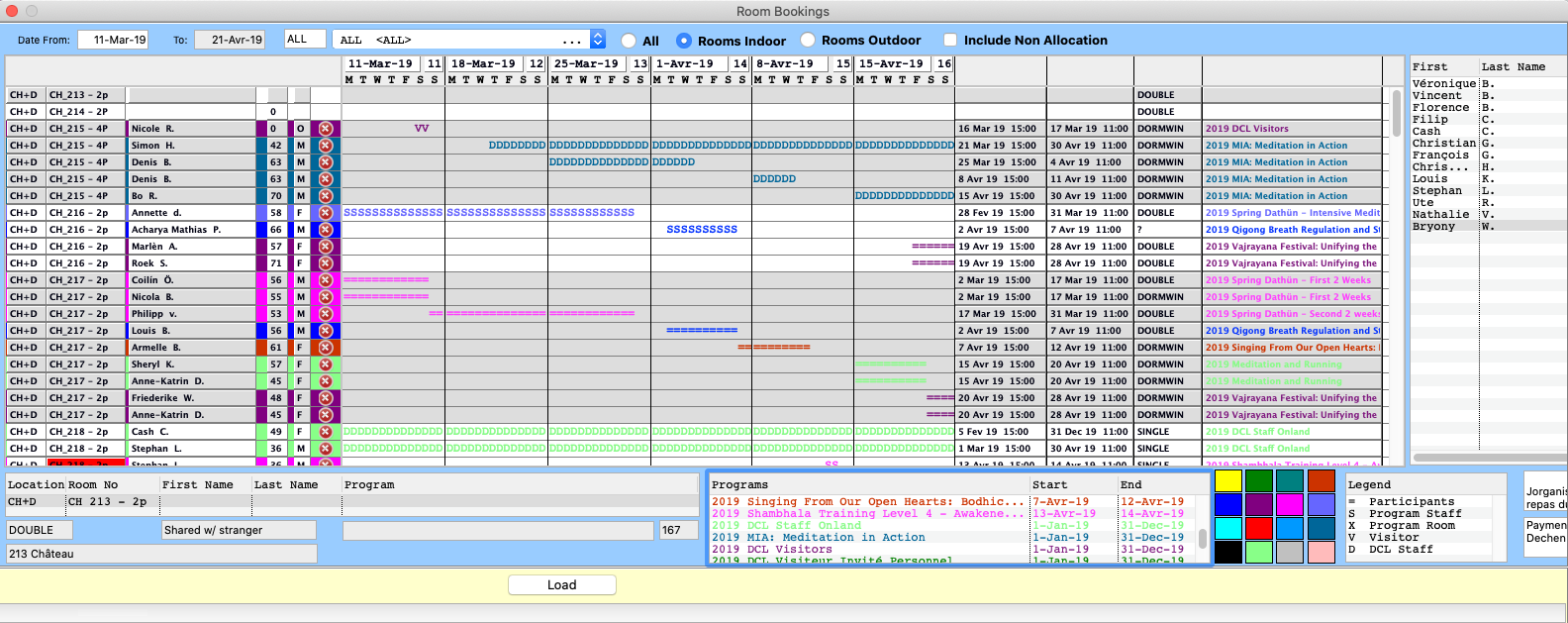
Task: Open the ALL <ALL> dropdown arrow
Action: [x=597, y=40]
